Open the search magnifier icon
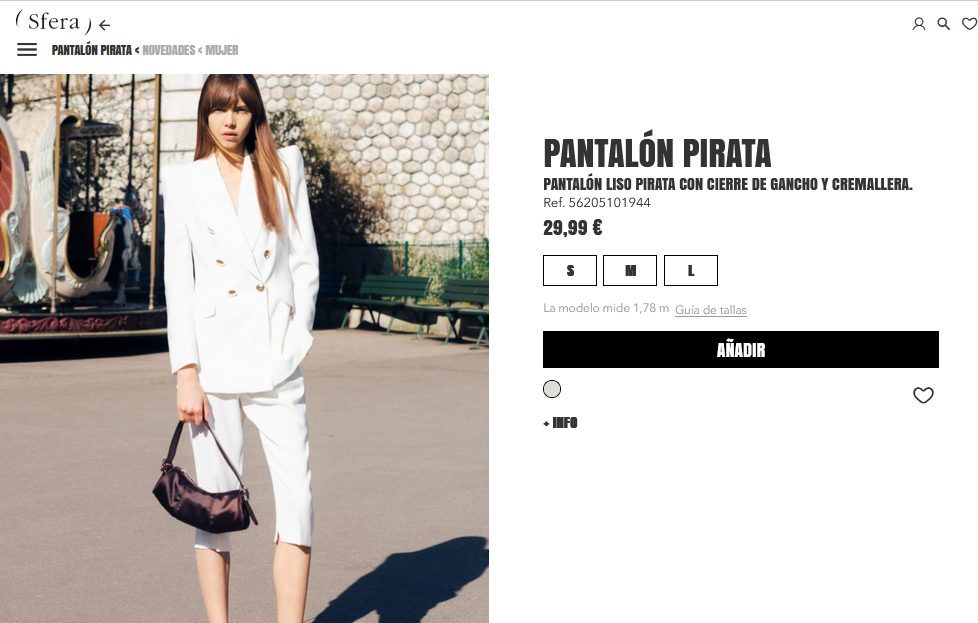978x623 pixels. [944, 24]
